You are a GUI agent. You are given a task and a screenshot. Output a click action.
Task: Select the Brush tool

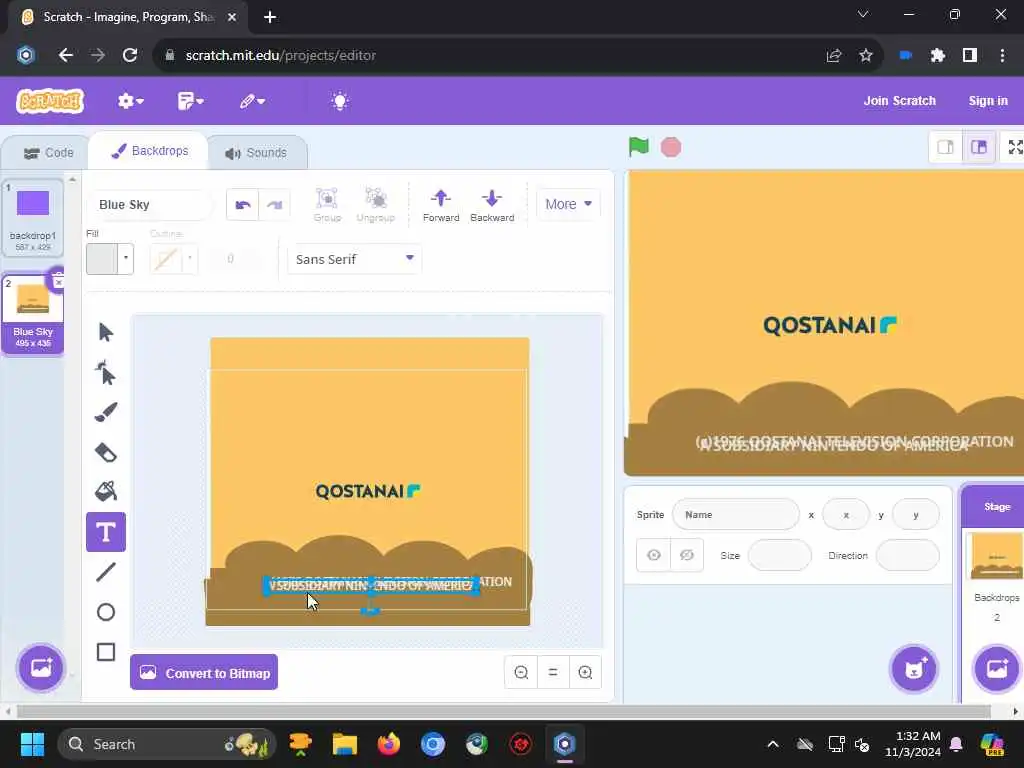point(106,412)
